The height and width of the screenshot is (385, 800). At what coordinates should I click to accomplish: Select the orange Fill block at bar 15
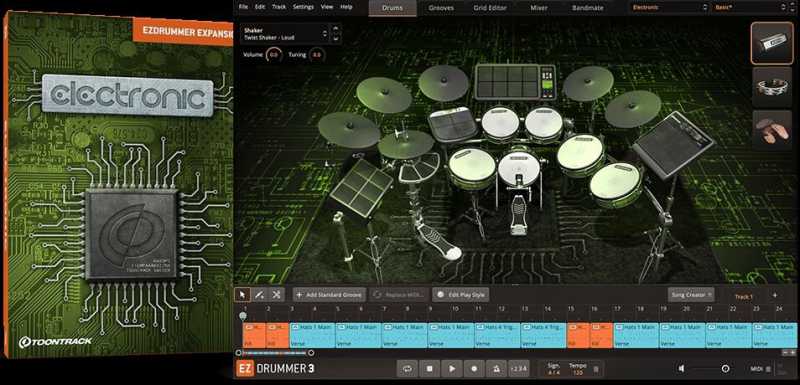[x=579, y=335]
